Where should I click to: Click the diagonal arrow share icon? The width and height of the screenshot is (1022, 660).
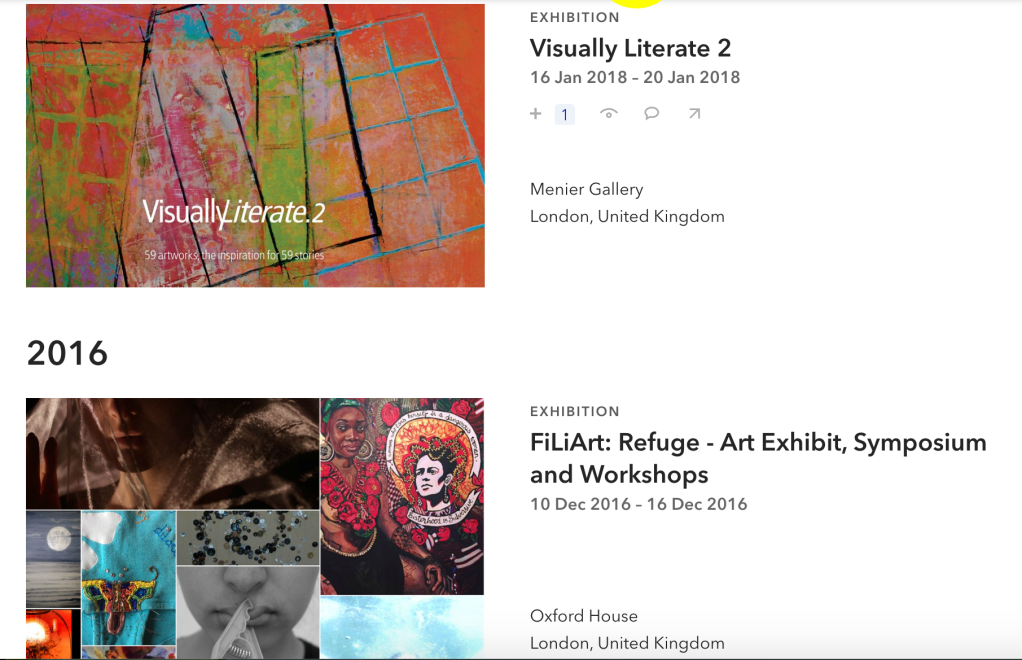tap(694, 114)
